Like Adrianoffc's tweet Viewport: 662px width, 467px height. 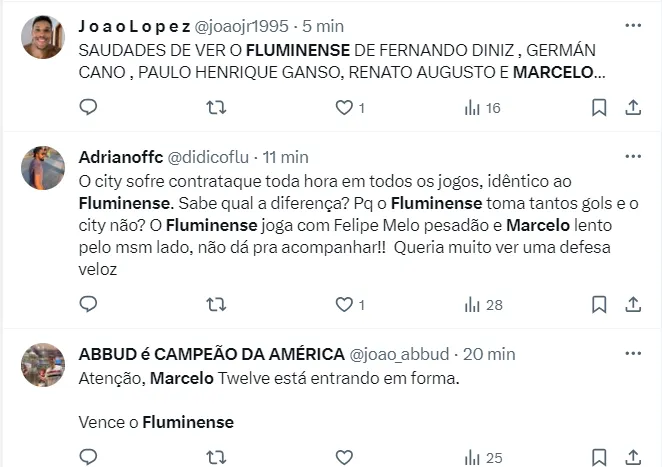[x=344, y=304]
